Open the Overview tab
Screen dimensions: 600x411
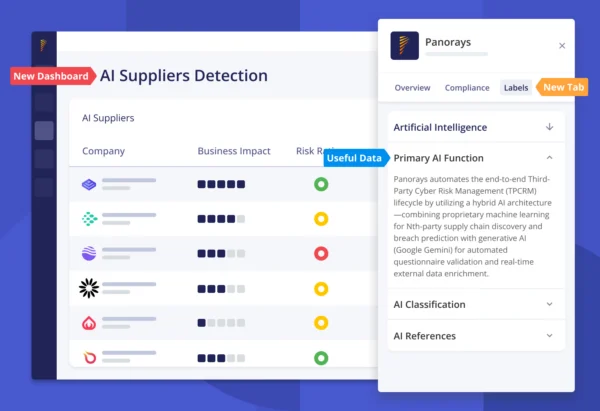(412, 88)
